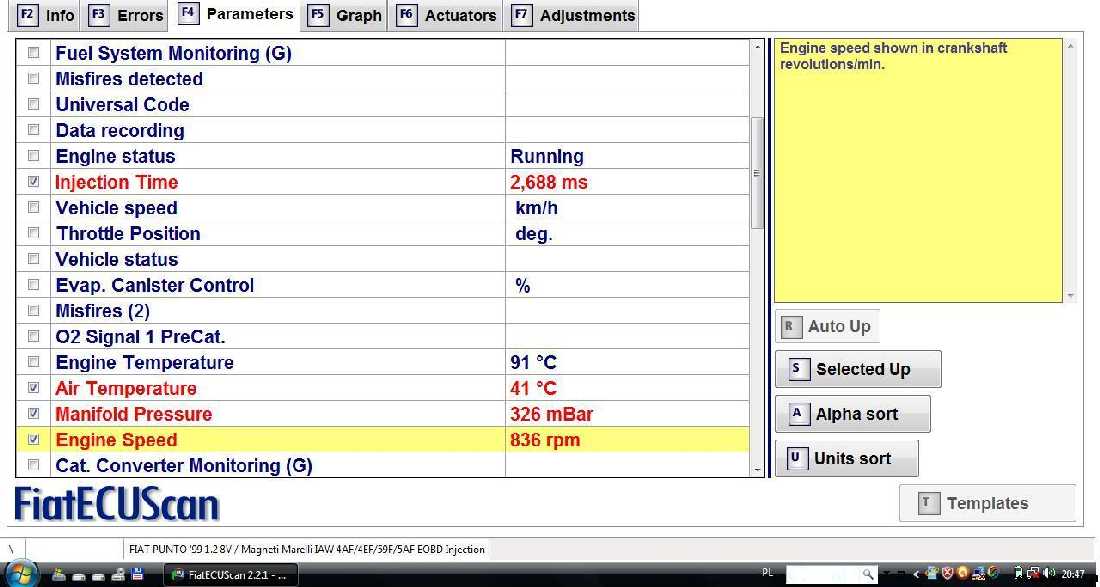The height and width of the screenshot is (587, 1100).
Task: Show hidden tray icons arrow
Action: [915, 574]
